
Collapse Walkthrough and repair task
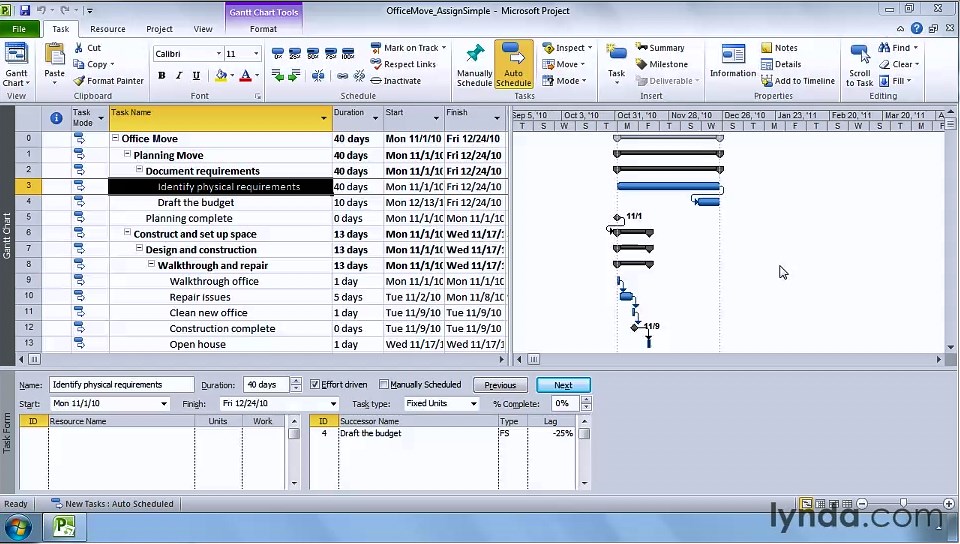click(x=151, y=264)
